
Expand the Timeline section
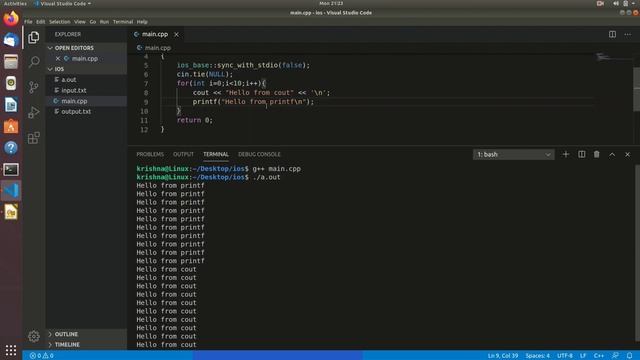click(x=86, y=344)
